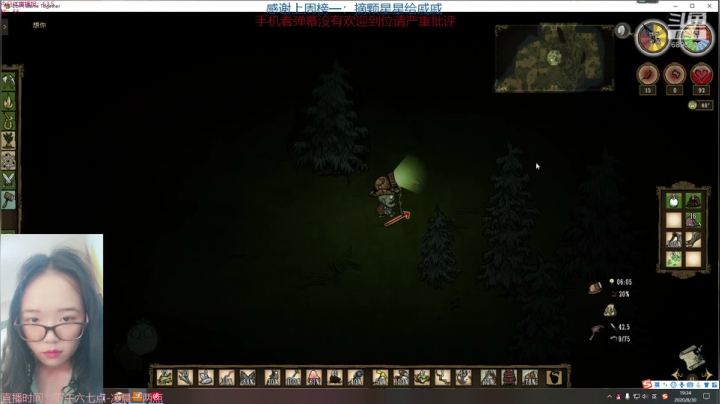Select the claw-shaped item in the backpack

[x=693, y=240]
